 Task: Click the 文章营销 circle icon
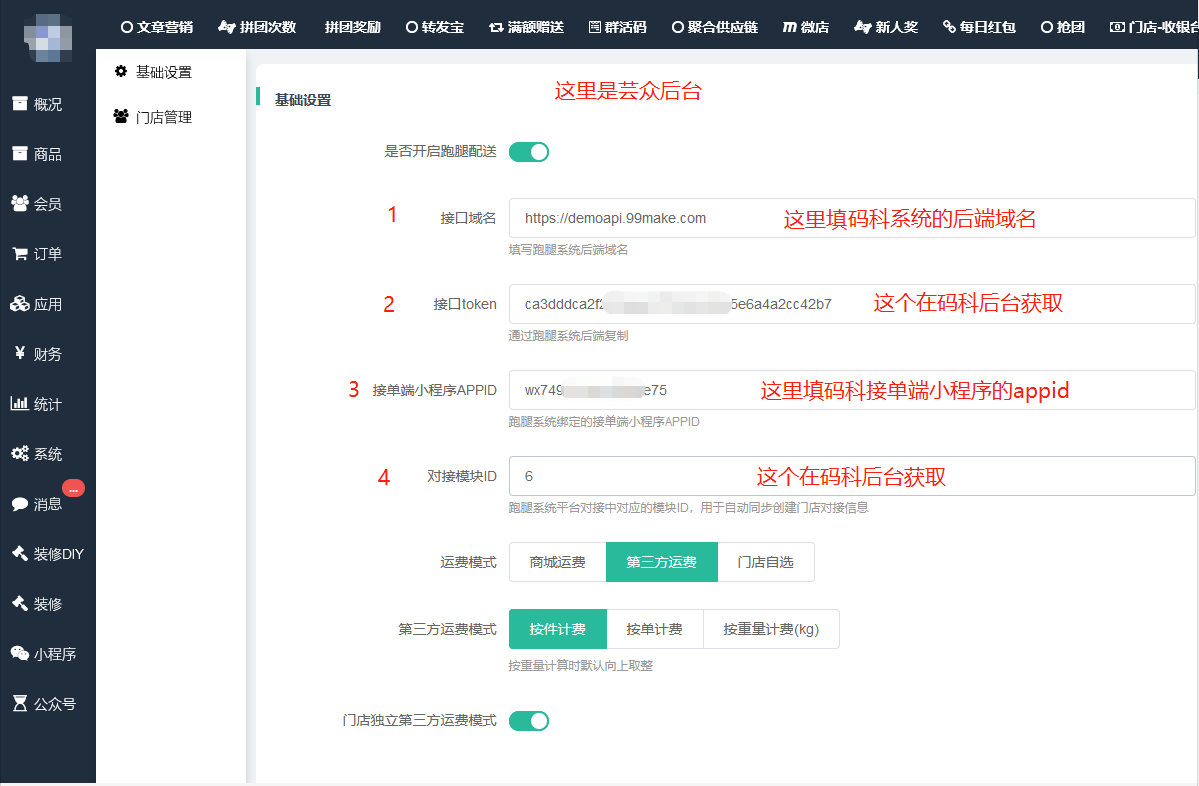pos(127,27)
